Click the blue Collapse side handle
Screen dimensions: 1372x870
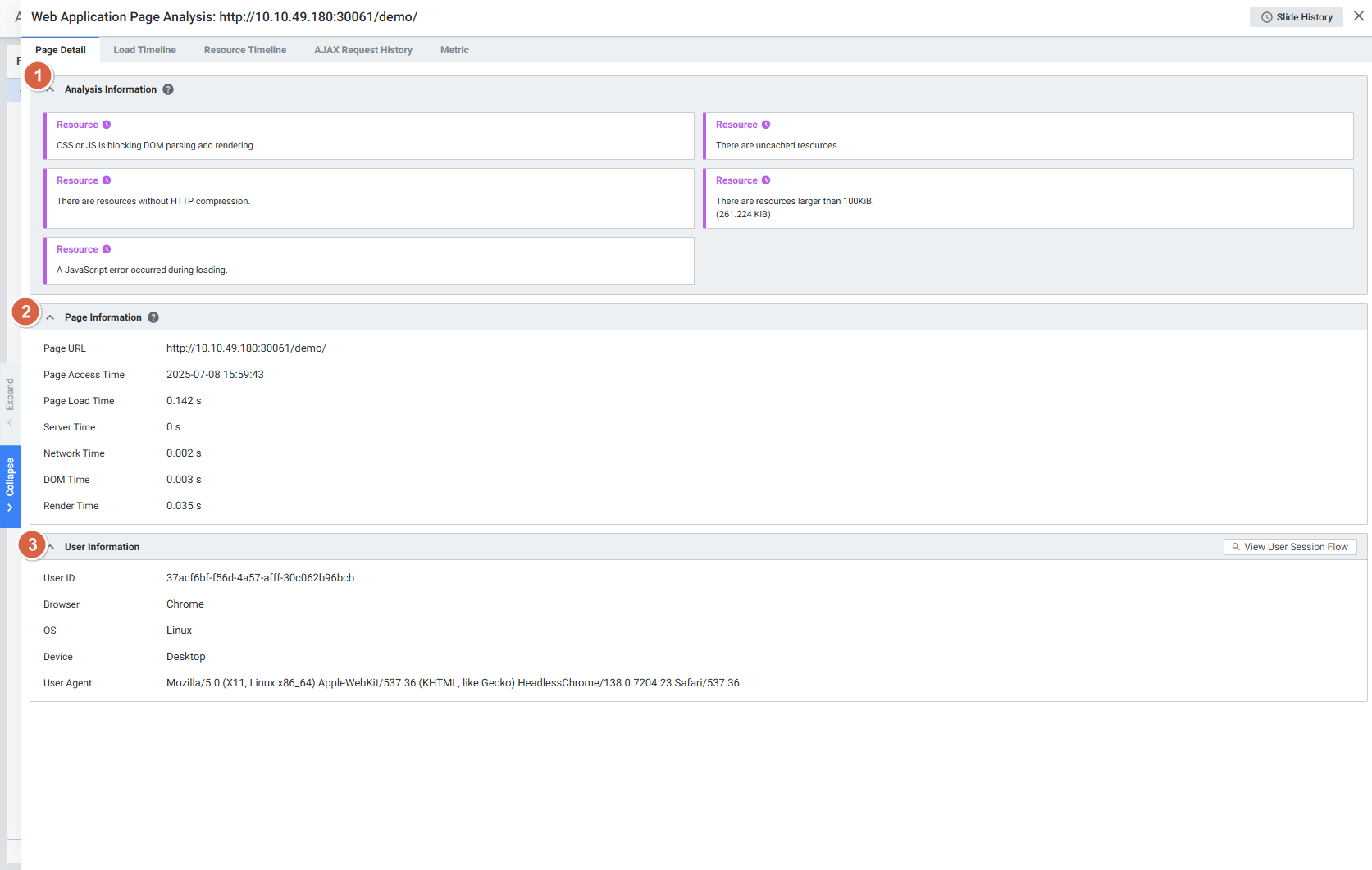tap(10, 485)
